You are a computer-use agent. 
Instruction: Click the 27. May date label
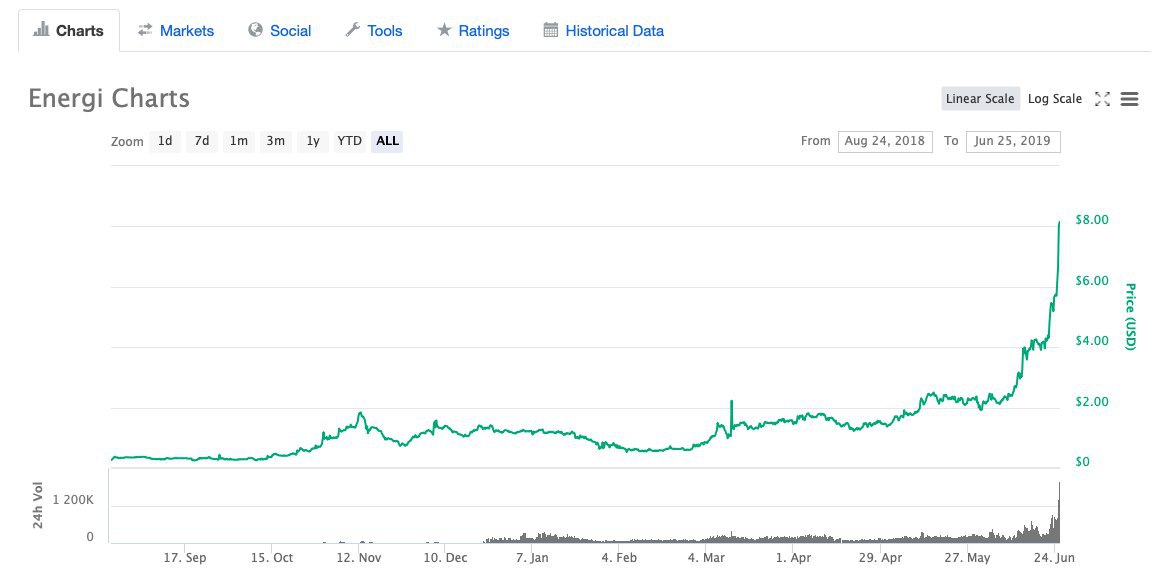[967, 558]
